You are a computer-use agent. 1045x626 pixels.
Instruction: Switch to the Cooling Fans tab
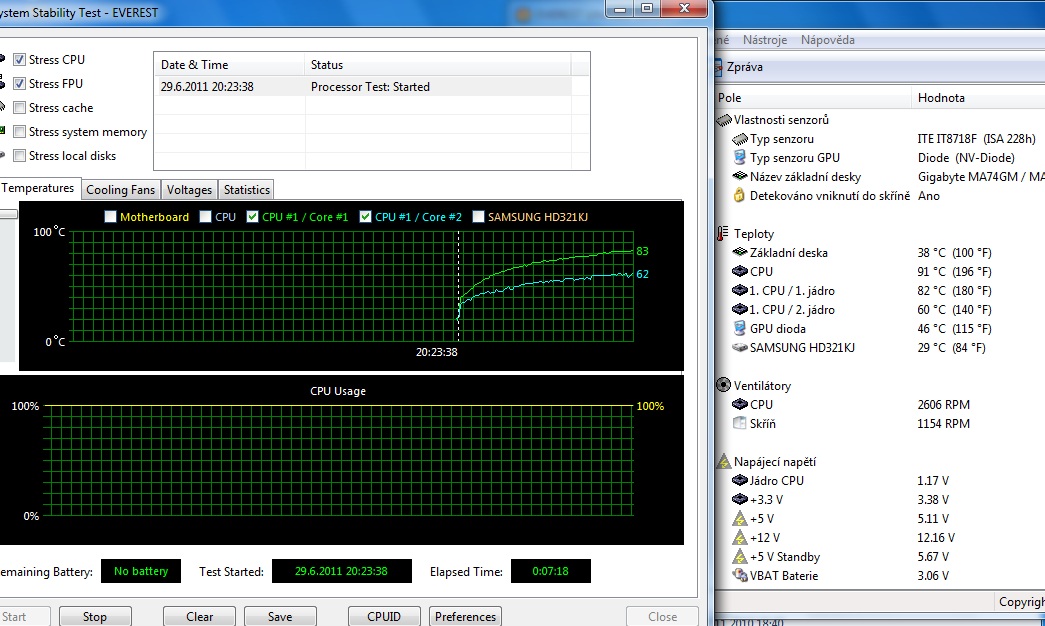tap(120, 190)
